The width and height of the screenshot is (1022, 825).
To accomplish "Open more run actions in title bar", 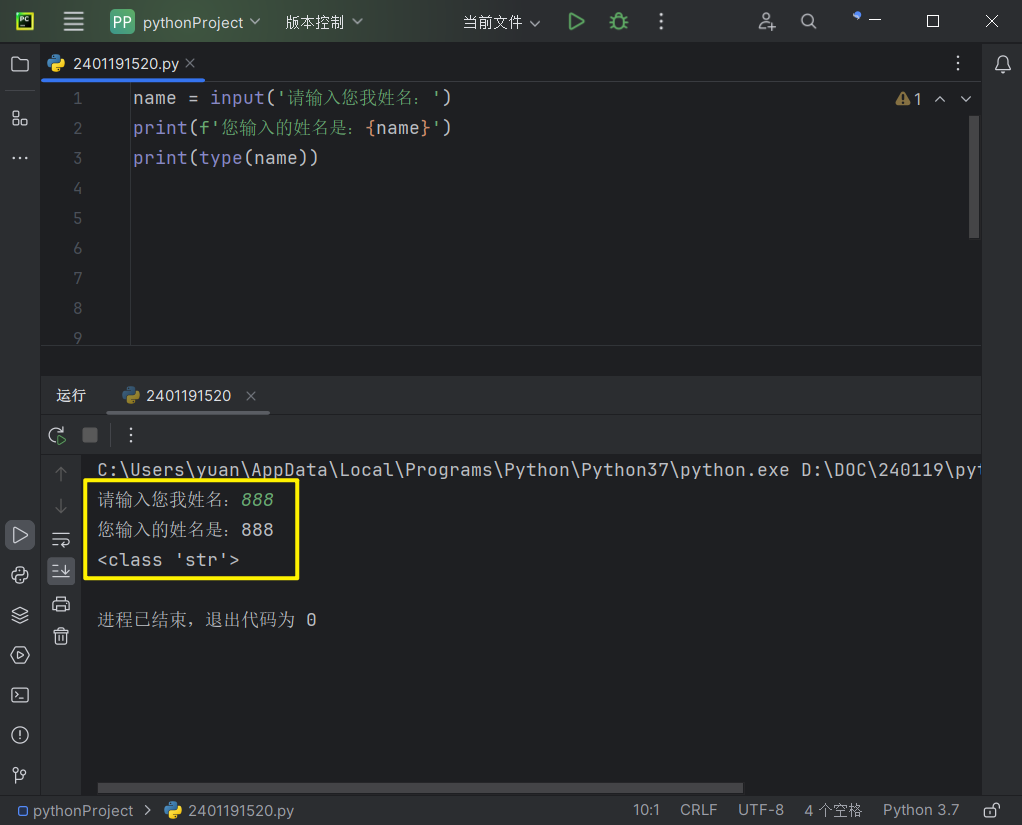I will 661,22.
